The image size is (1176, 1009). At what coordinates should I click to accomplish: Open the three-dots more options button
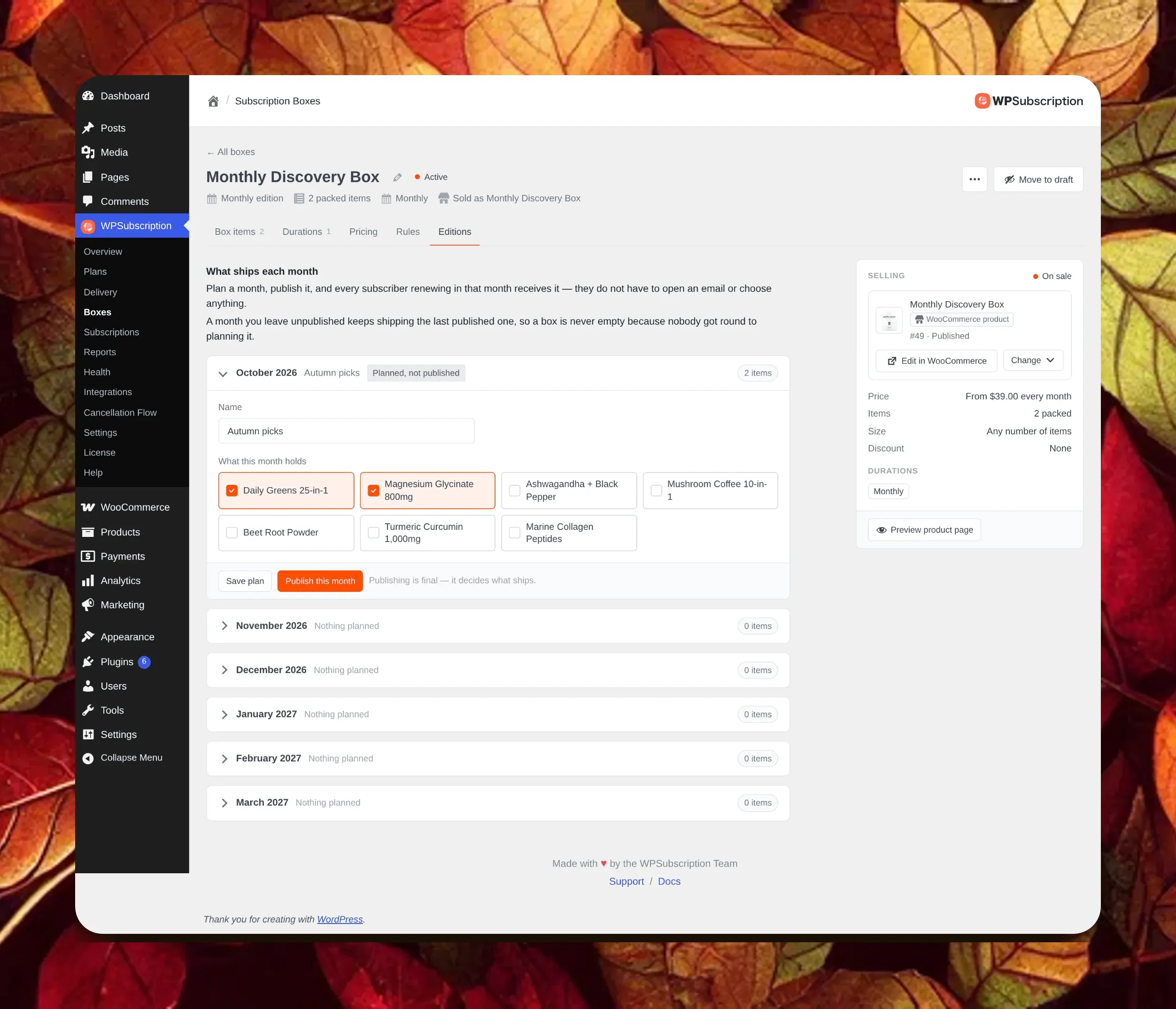(975, 179)
